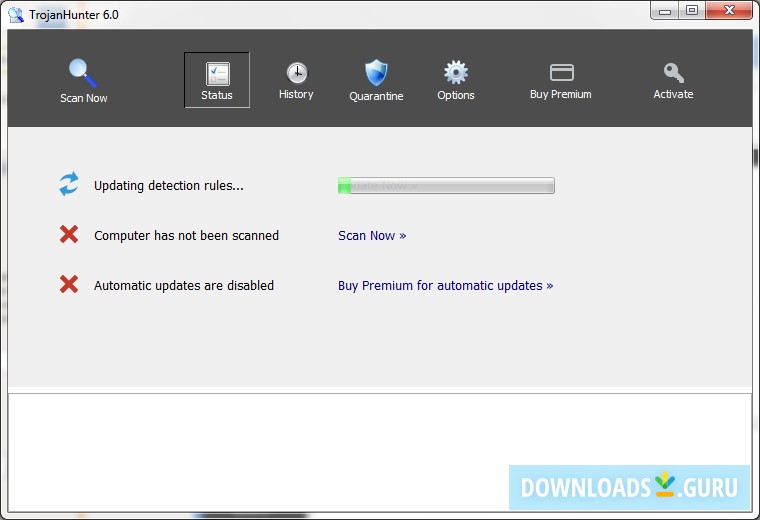Select 'Automatic updates are disabled' text
This screenshot has width=760, height=520.
pyautogui.click(x=184, y=285)
